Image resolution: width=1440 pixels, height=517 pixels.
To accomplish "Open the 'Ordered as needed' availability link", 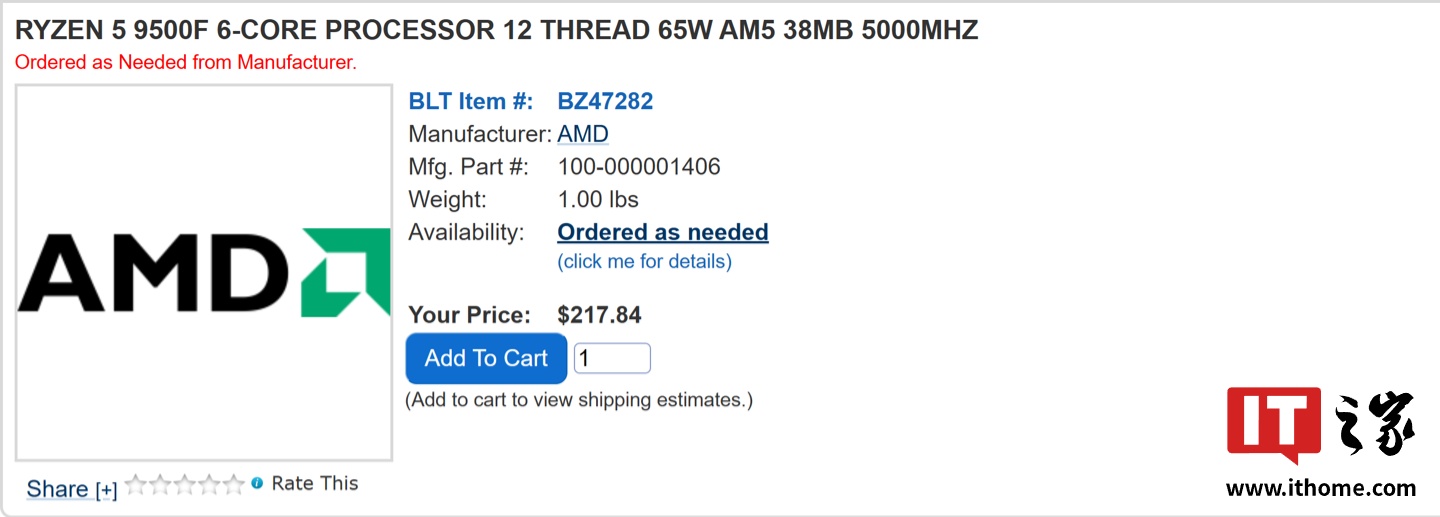I will 663,232.
